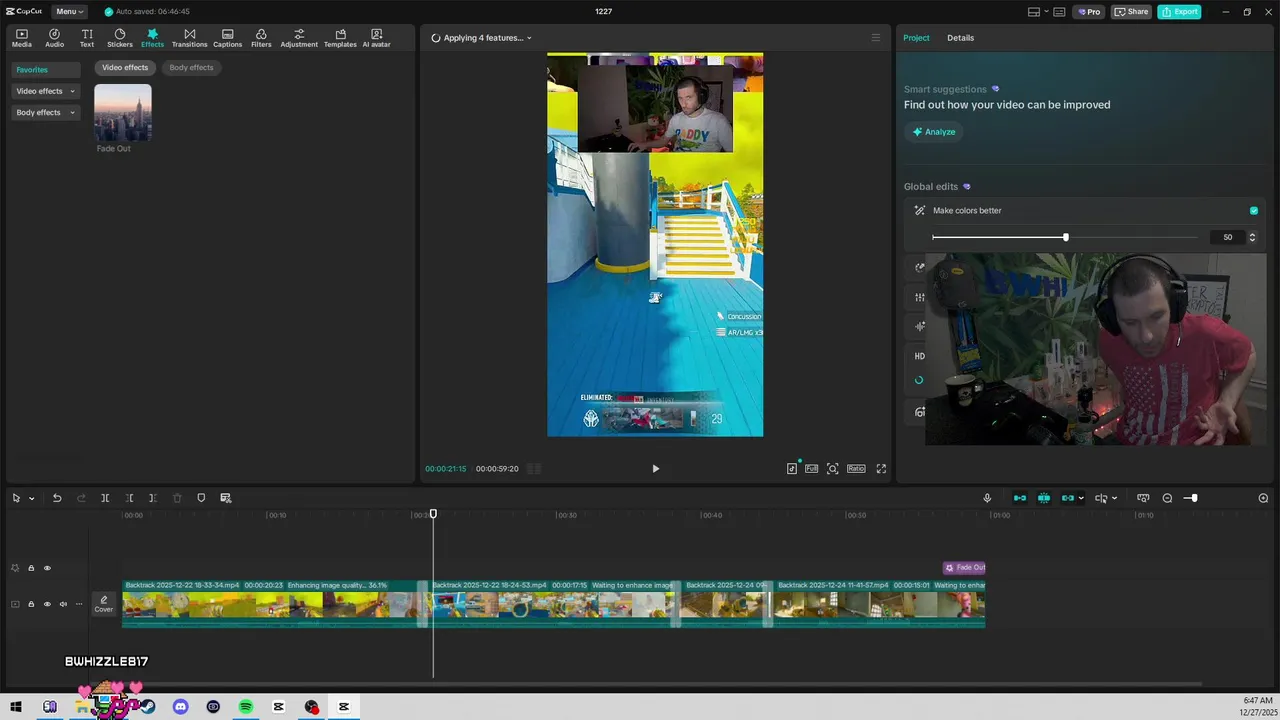
Task: Click the Analyze button
Action: (933, 132)
